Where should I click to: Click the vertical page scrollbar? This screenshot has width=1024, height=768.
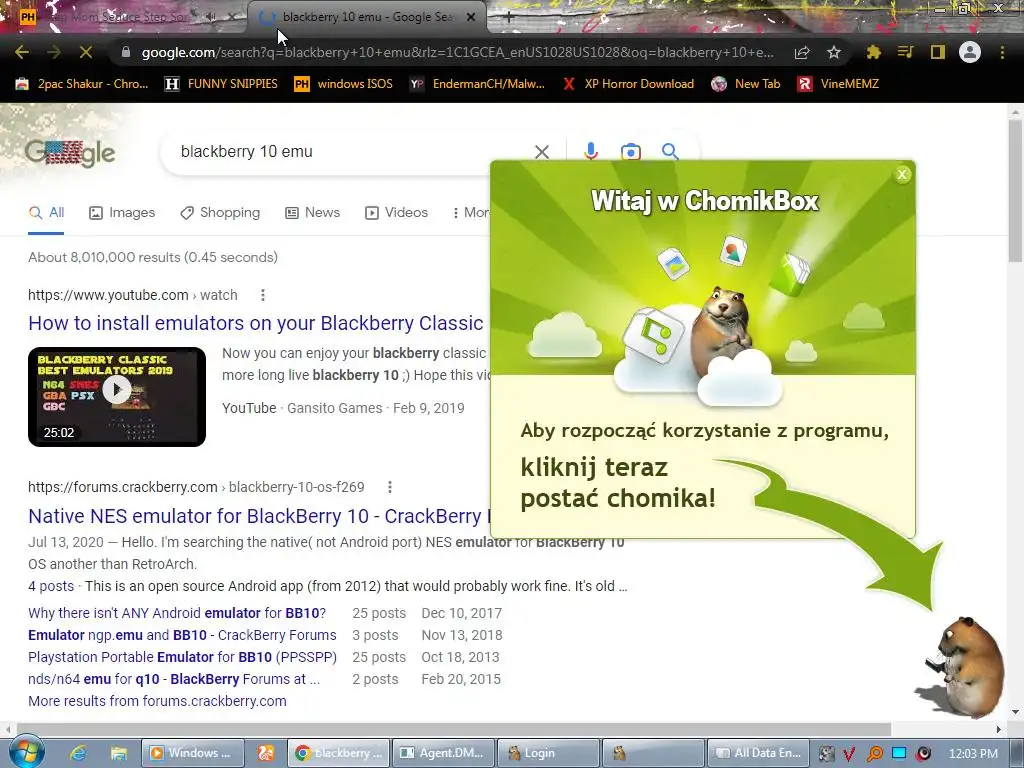point(1015,189)
